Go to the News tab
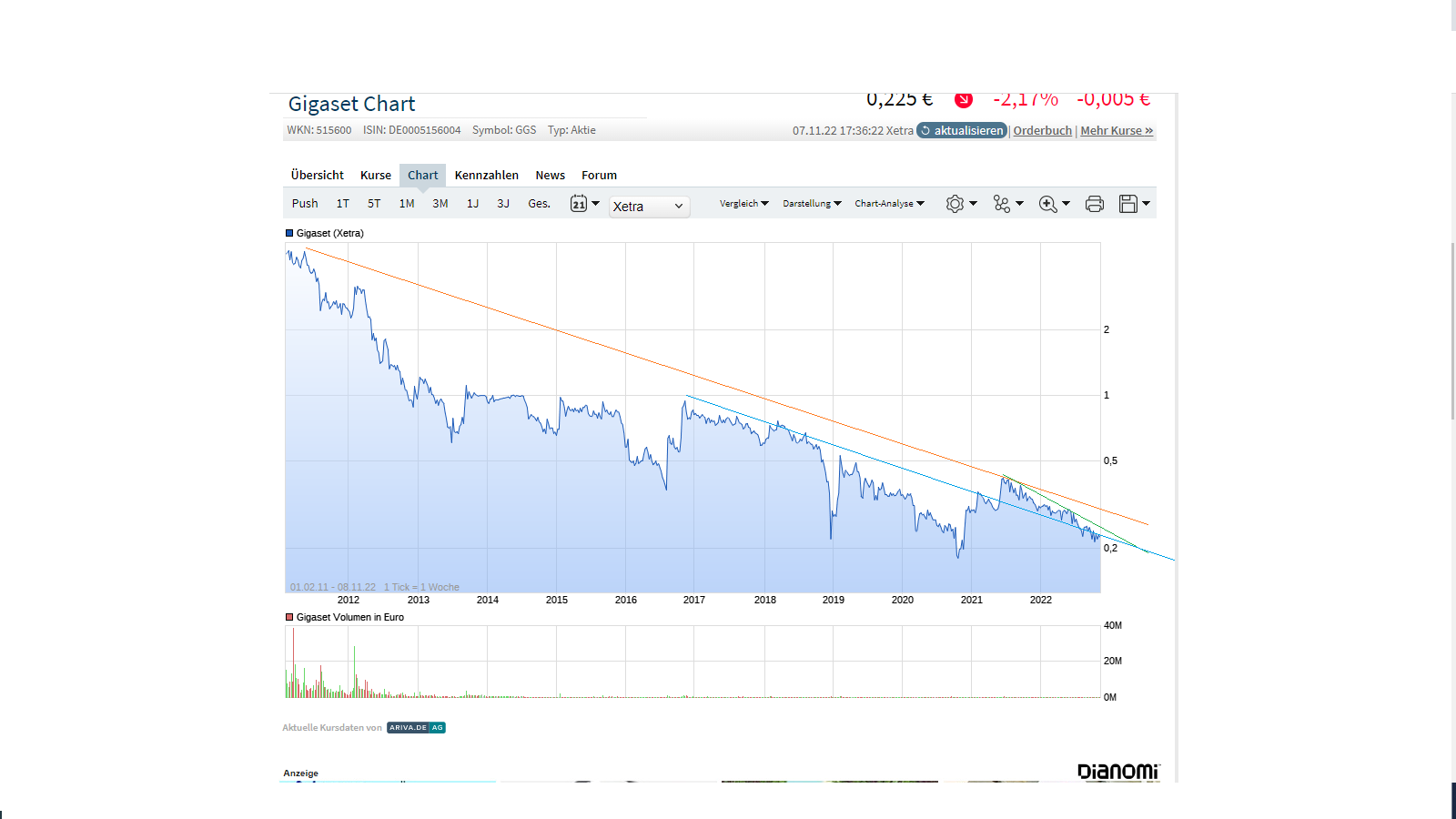The image size is (1456, 819). [x=551, y=176]
